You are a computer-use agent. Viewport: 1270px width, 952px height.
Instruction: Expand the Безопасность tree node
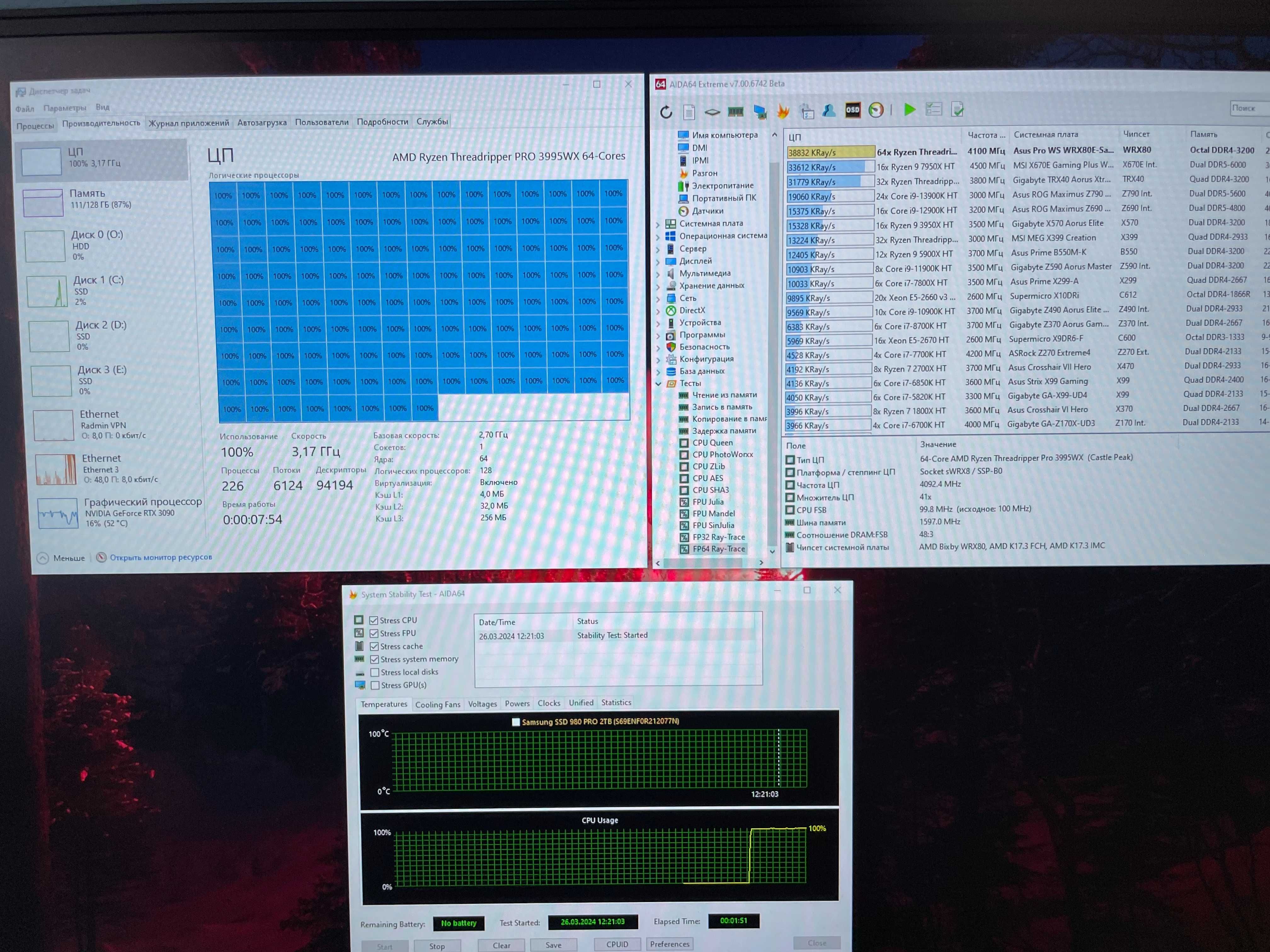[x=659, y=347]
